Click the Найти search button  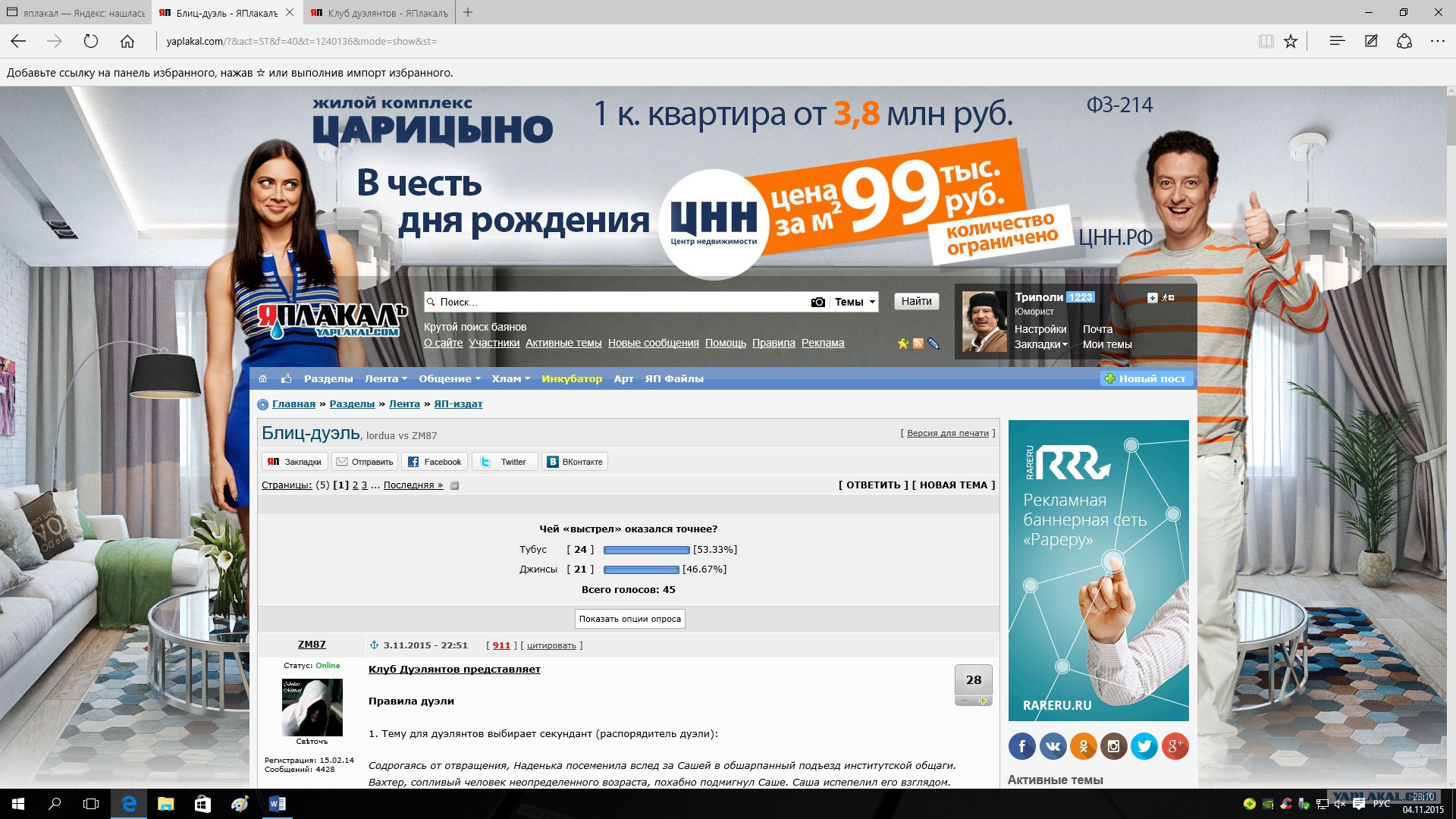(x=917, y=302)
